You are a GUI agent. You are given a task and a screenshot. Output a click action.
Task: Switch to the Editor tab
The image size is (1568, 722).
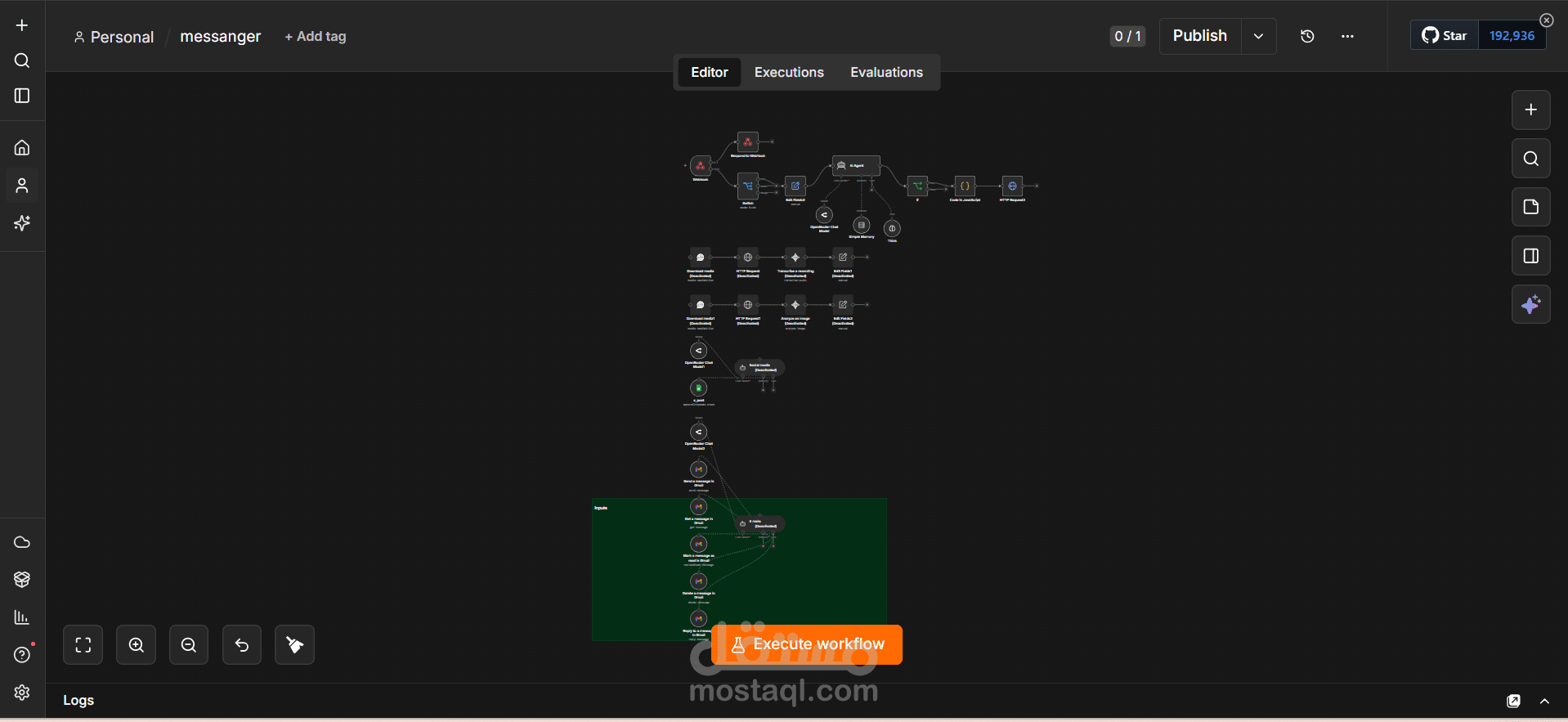click(x=710, y=72)
